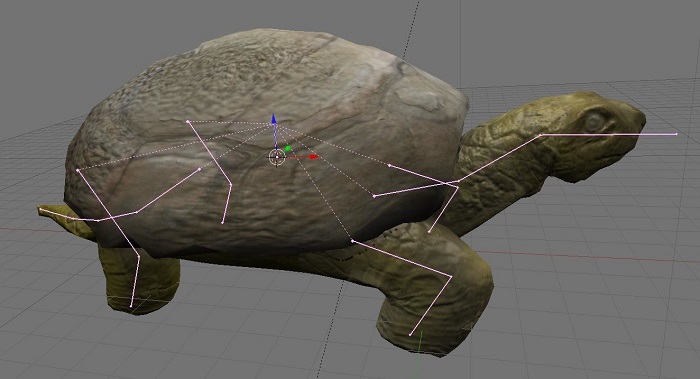Select rear hip joint at shell's left edge
The width and height of the screenshot is (700, 379).
click(x=78, y=170)
